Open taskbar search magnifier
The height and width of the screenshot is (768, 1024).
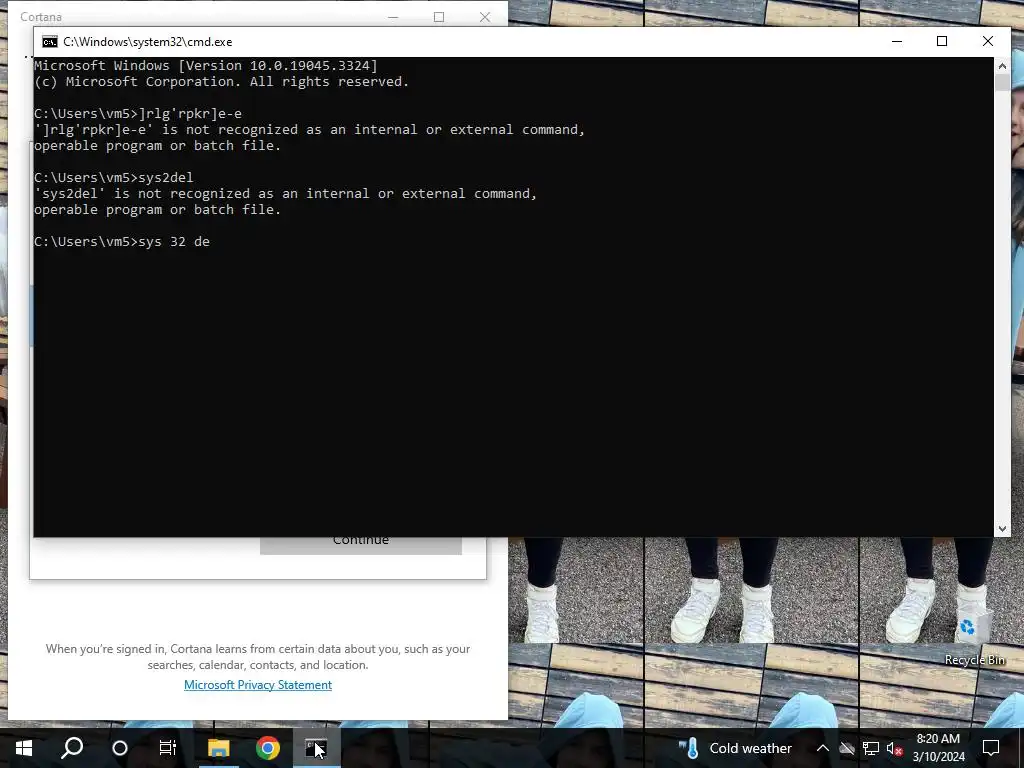tap(72, 748)
